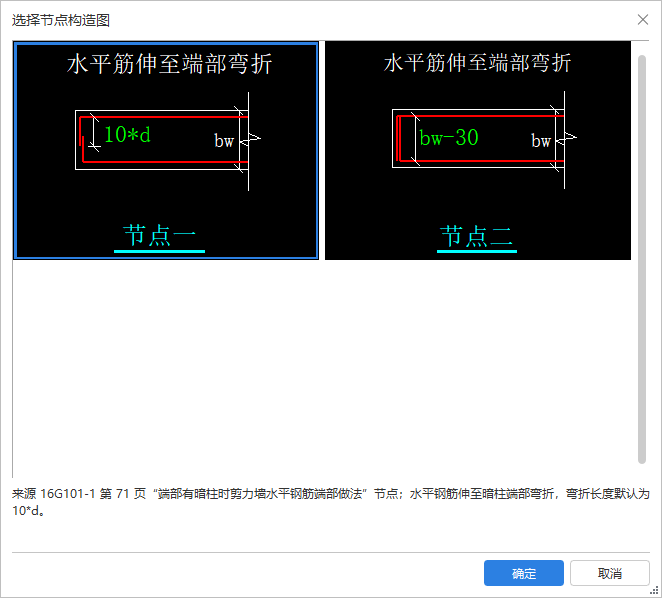Click the red rebar bend in node two
Image resolution: width=662 pixels, height=598 pixels.
(x=399, y=138)
